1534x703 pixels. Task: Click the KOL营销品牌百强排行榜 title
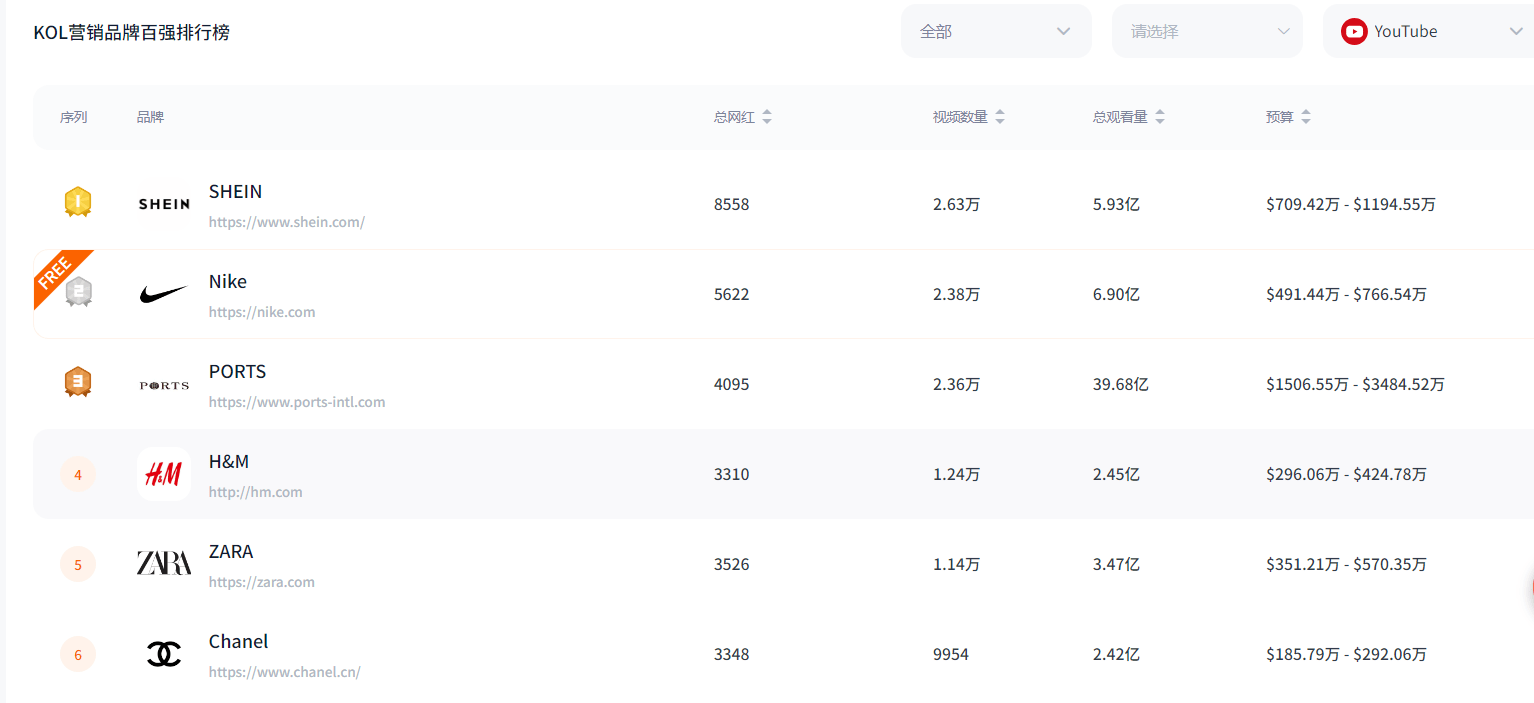coord(132,32)
